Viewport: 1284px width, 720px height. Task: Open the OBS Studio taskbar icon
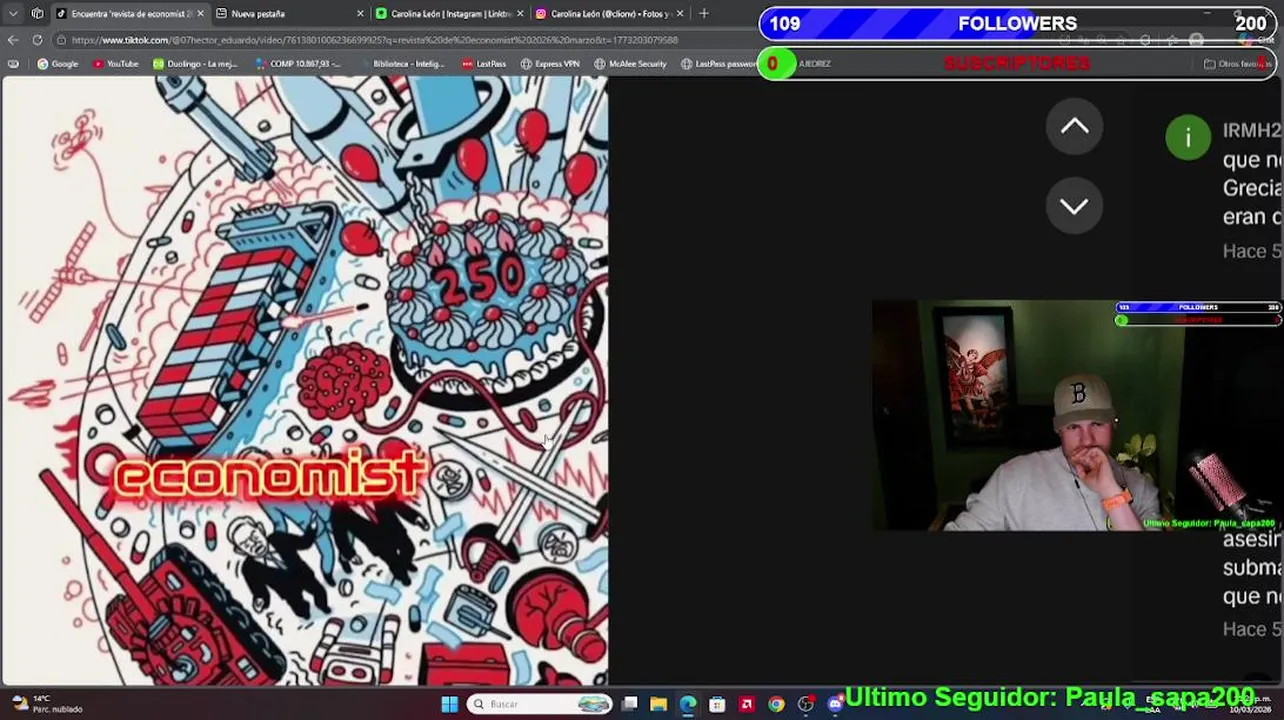pos(805,704)
